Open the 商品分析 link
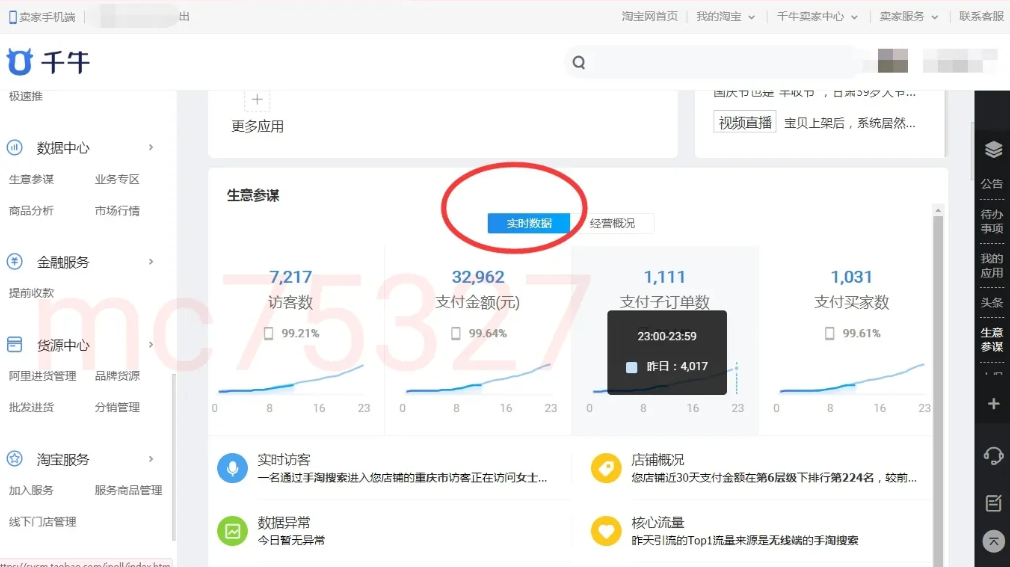Image resolution: width=1010 pixels, height=567 pixels. click(32, 211)
